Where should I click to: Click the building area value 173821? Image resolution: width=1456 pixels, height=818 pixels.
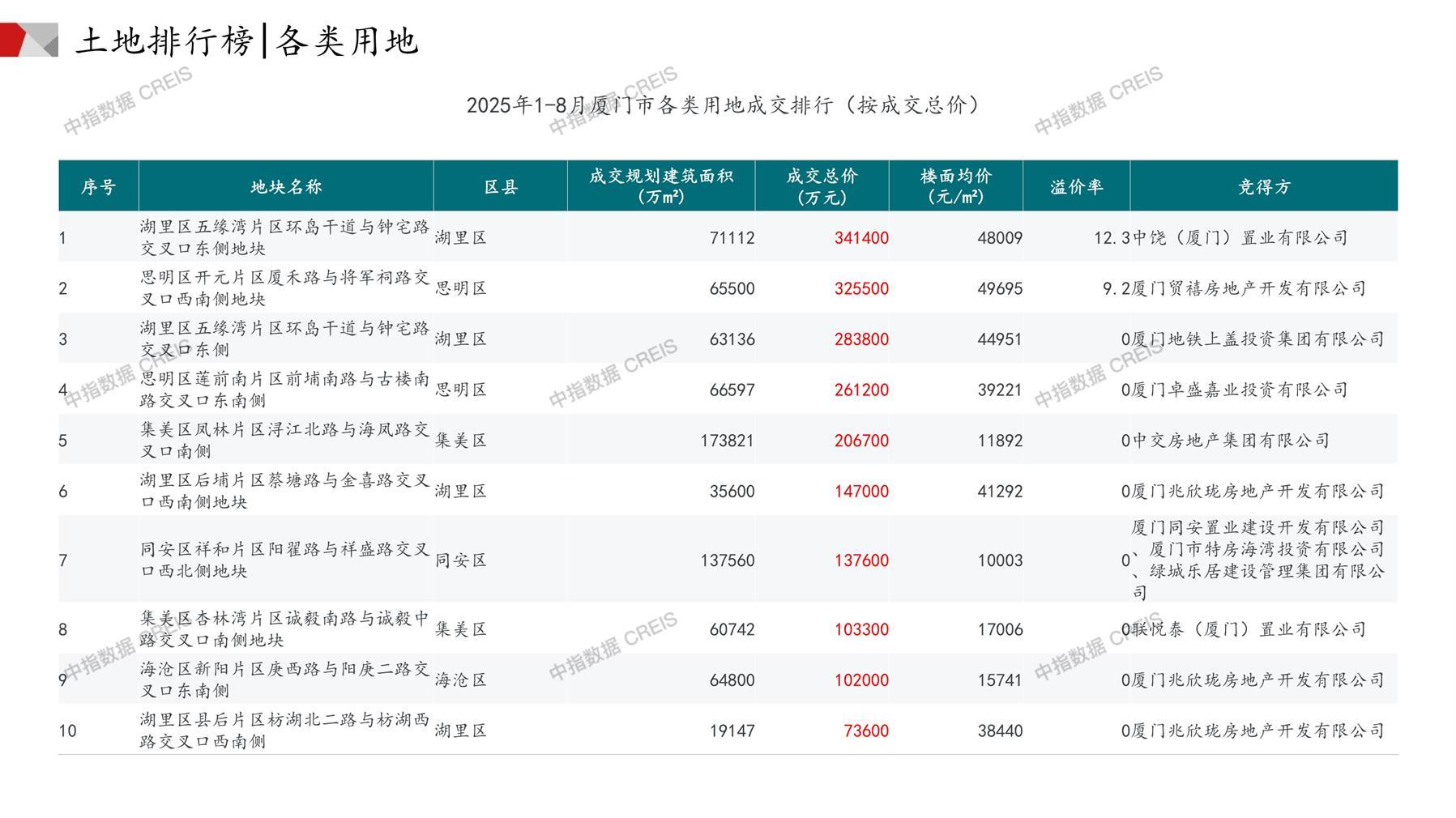pyautogui.click(x=727, y=441)
